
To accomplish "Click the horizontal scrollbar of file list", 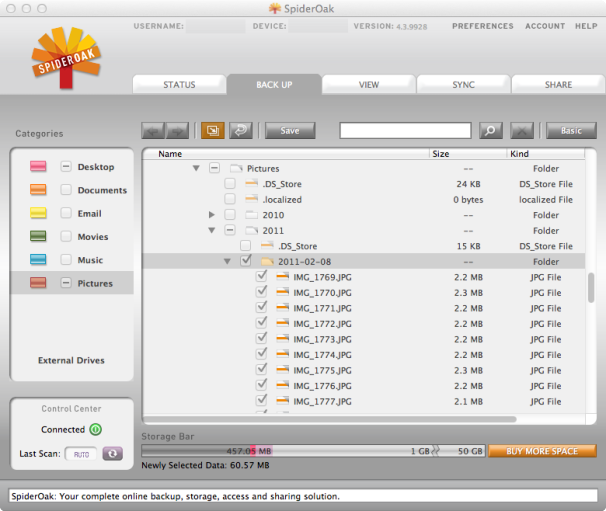I will pos(330,419).
